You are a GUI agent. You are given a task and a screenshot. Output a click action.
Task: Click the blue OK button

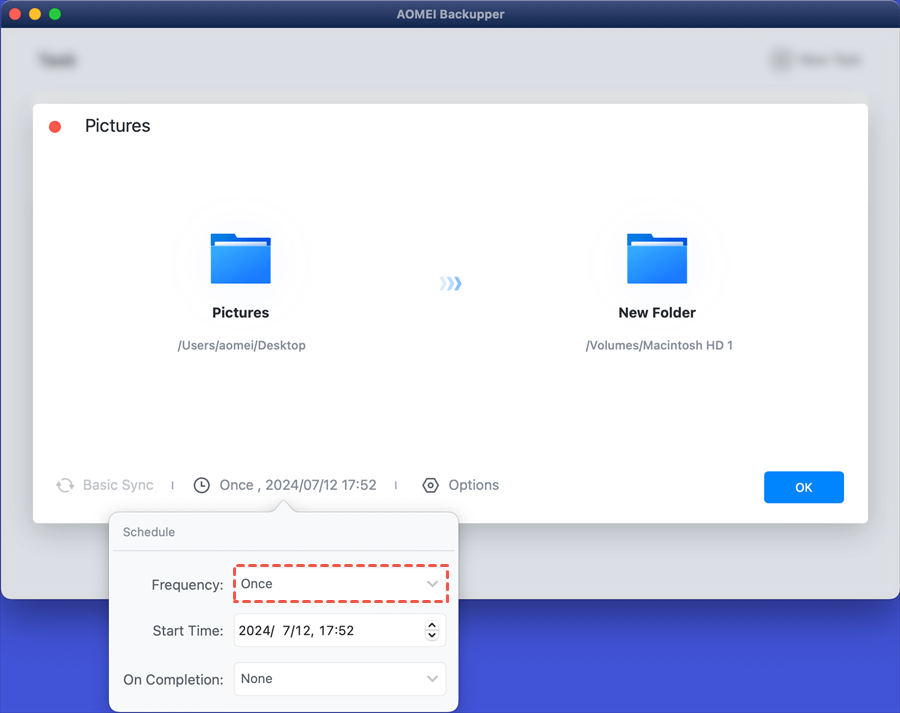[804, 487]
